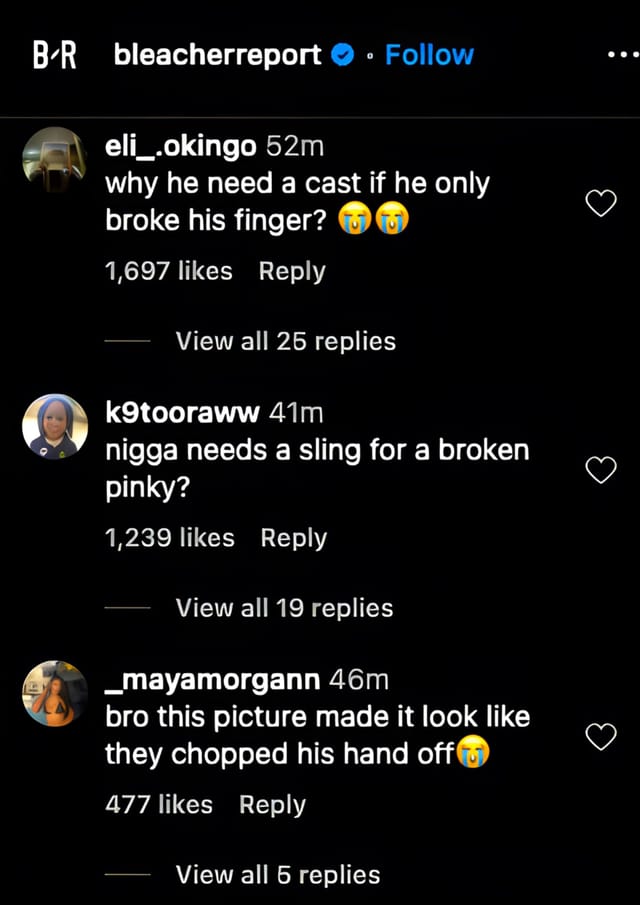Click the 1,697 likes count
640x905 pixels.
point(168,270)
